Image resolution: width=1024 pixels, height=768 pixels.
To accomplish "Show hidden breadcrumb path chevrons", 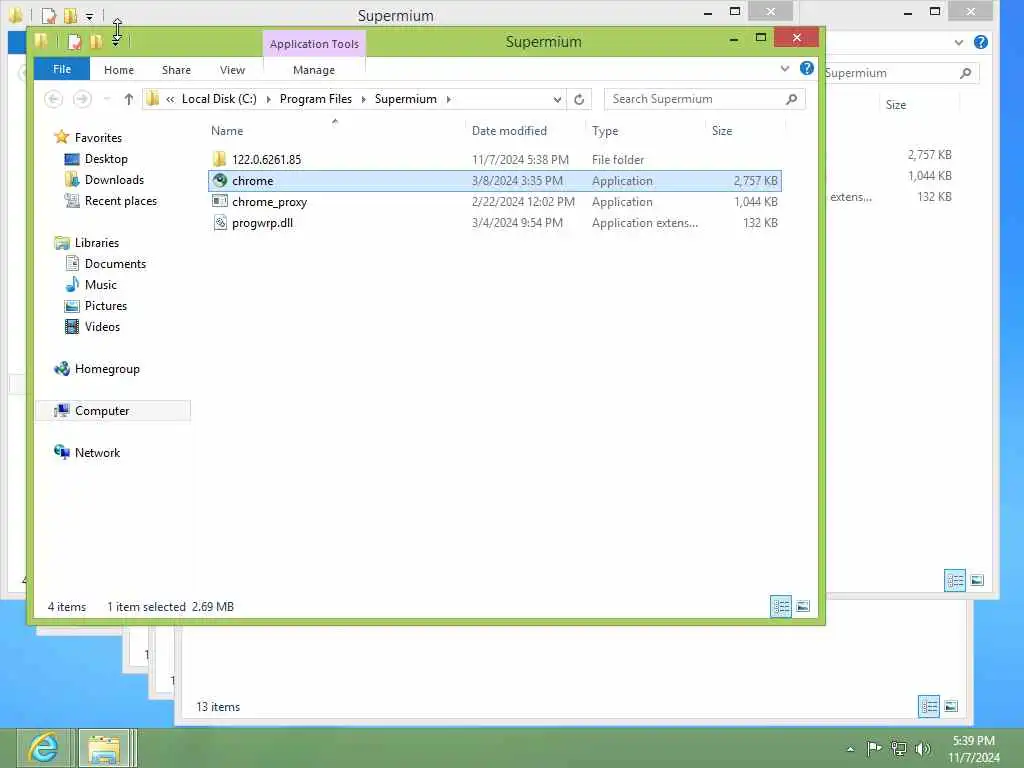I will pyautogui.click(x=170, y=99).
